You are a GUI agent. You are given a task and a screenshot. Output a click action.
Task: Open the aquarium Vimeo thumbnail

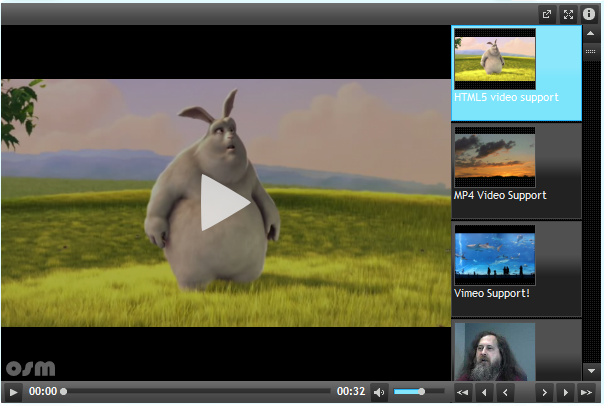[495, 255]
